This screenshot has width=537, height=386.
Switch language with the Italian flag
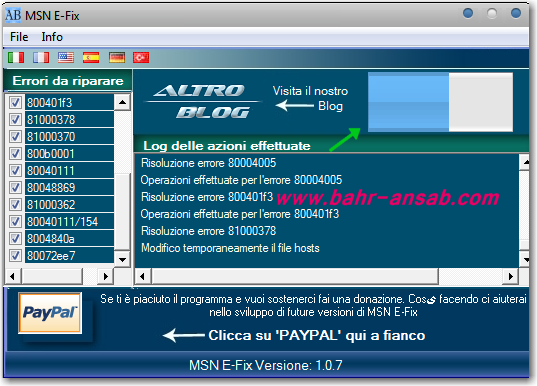coord(16,57)
